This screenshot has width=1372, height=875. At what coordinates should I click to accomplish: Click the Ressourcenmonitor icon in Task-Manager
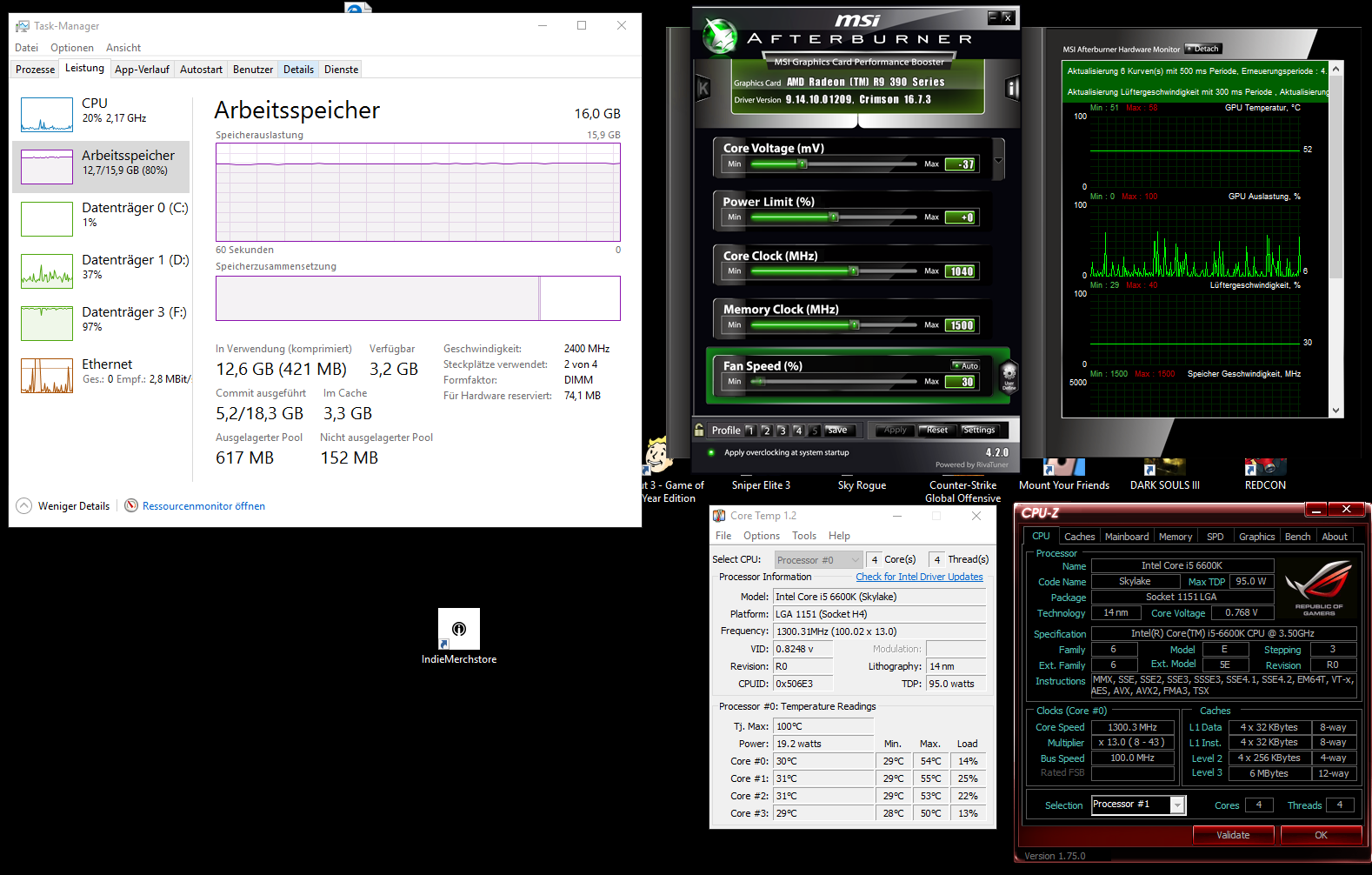point(131,505)
